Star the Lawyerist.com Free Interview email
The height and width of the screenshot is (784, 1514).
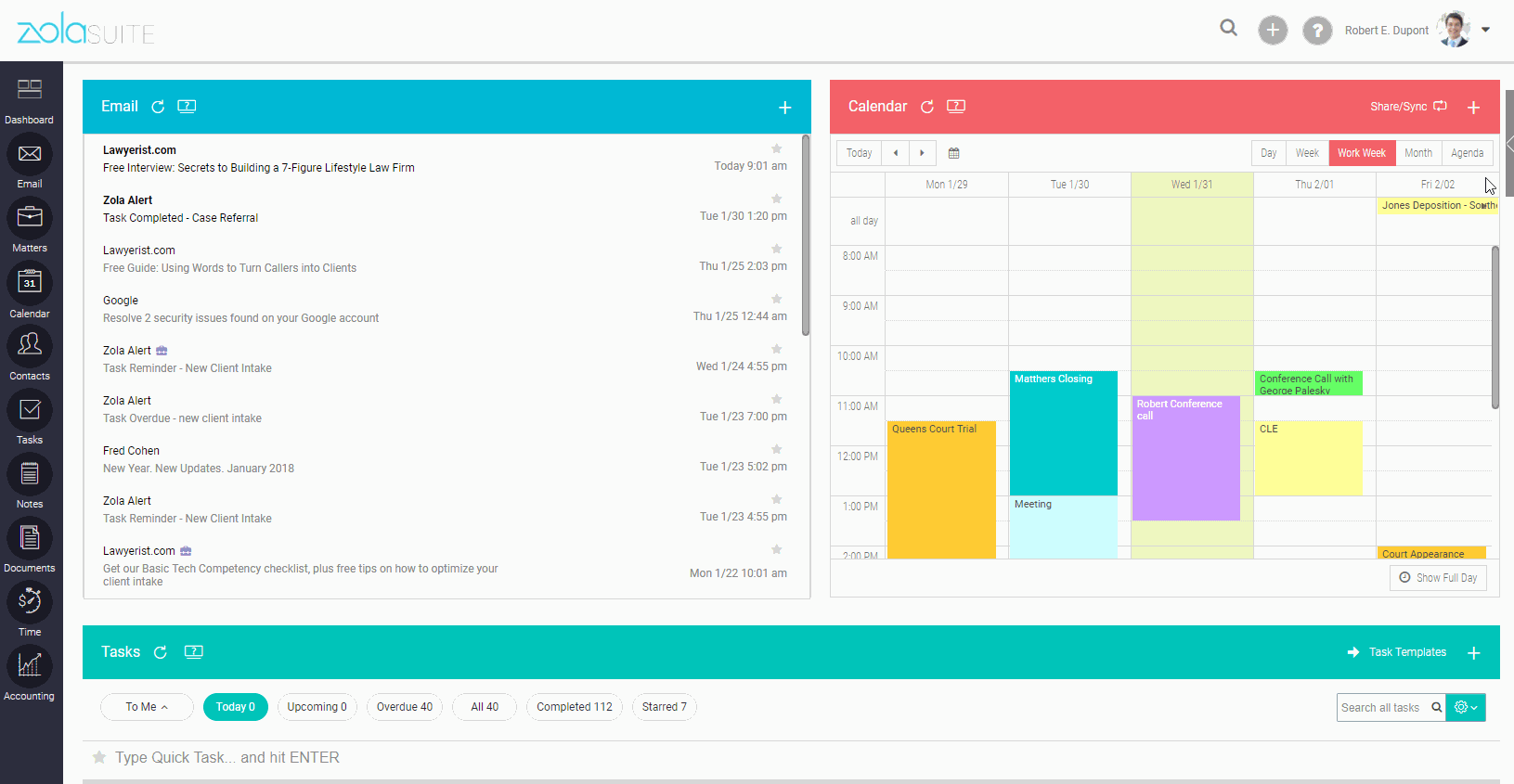pyautogui.click(x=777, y=148)
